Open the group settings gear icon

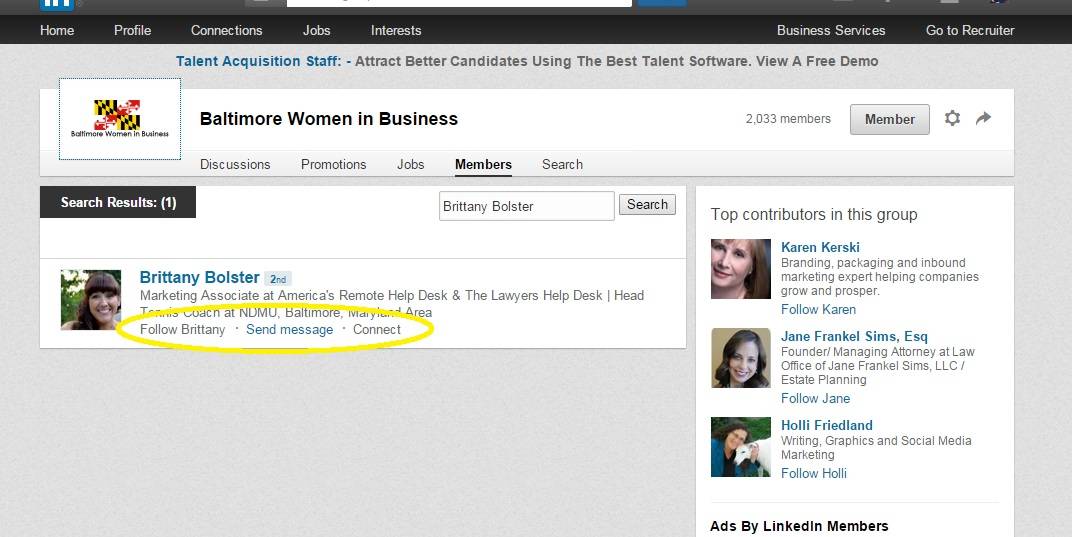952,118
